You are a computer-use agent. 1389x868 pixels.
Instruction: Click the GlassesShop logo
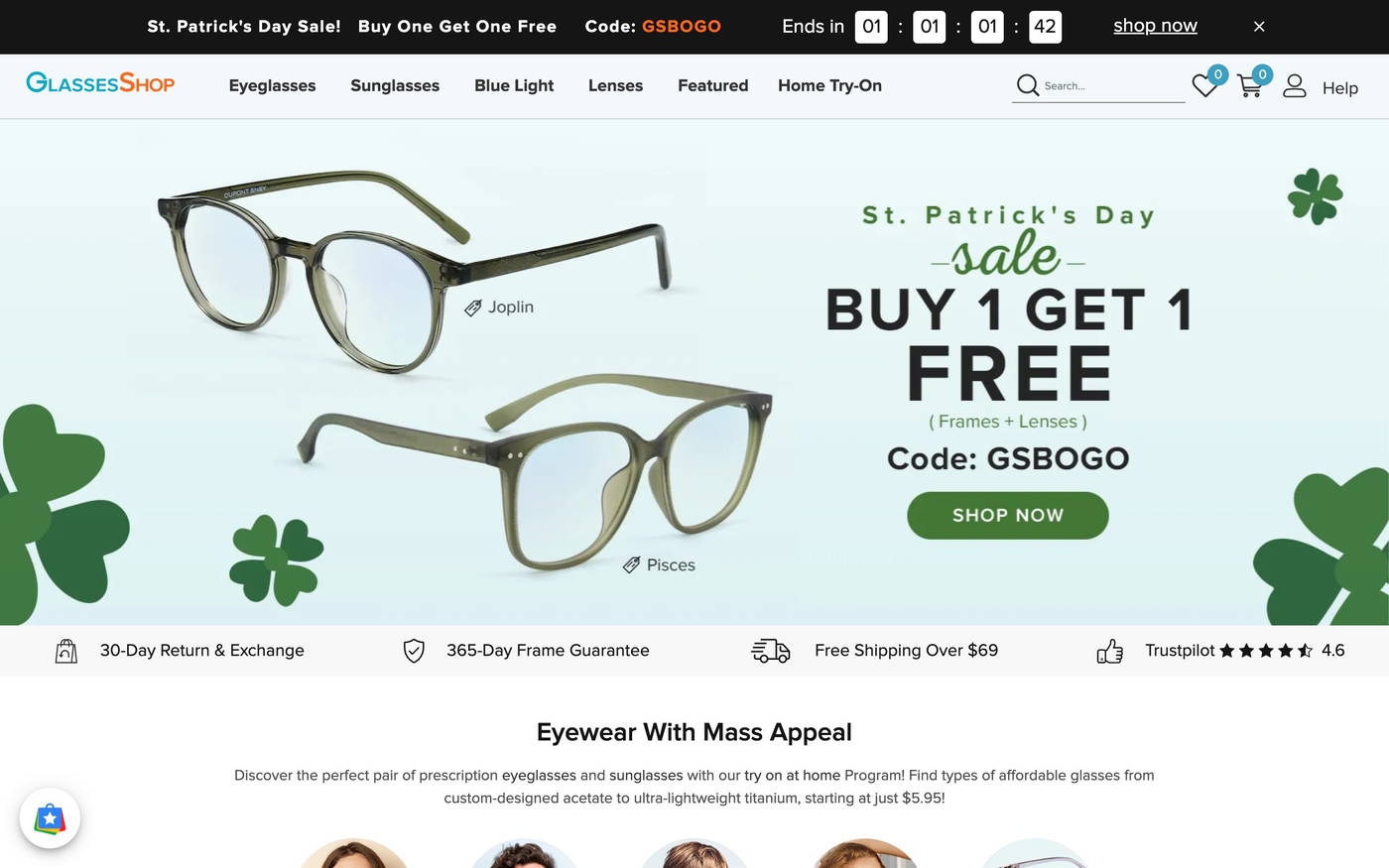click(100, 83)
